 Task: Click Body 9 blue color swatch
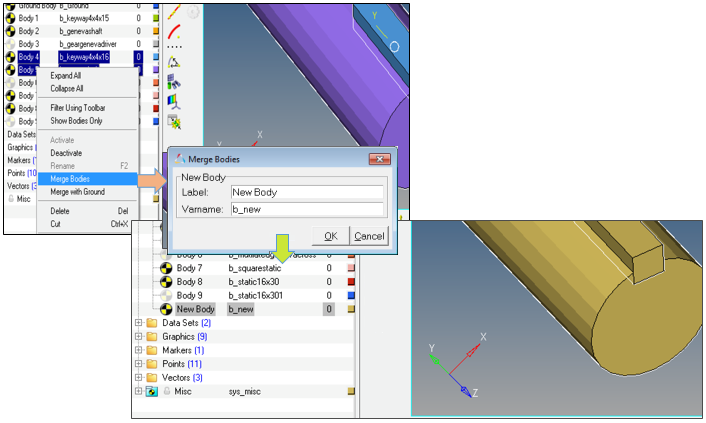[x=351, y=296]
